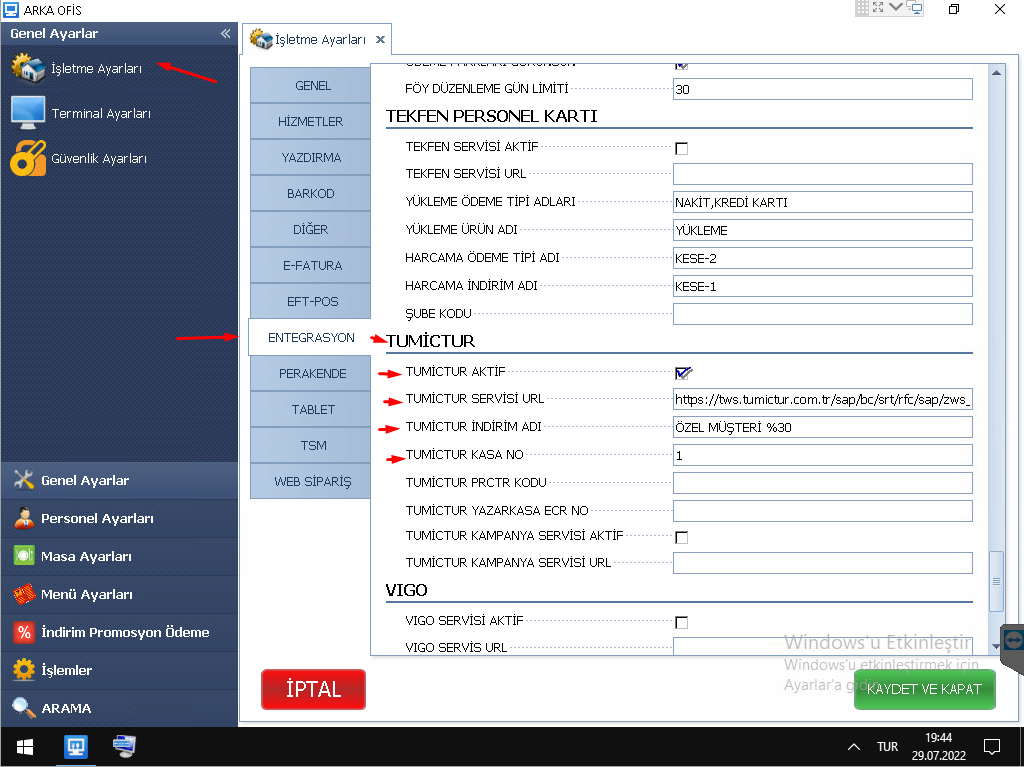
Task: Select PERAKENDE settings tab
Action: [311, 373]
